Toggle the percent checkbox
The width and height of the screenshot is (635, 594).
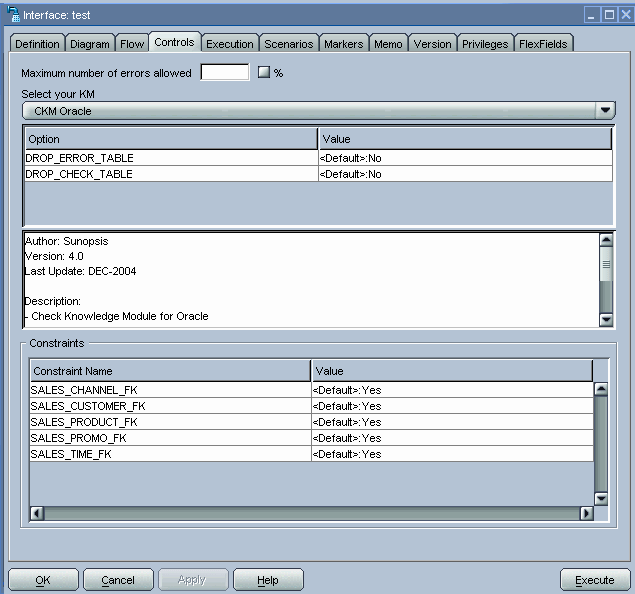tap(264, 72)
